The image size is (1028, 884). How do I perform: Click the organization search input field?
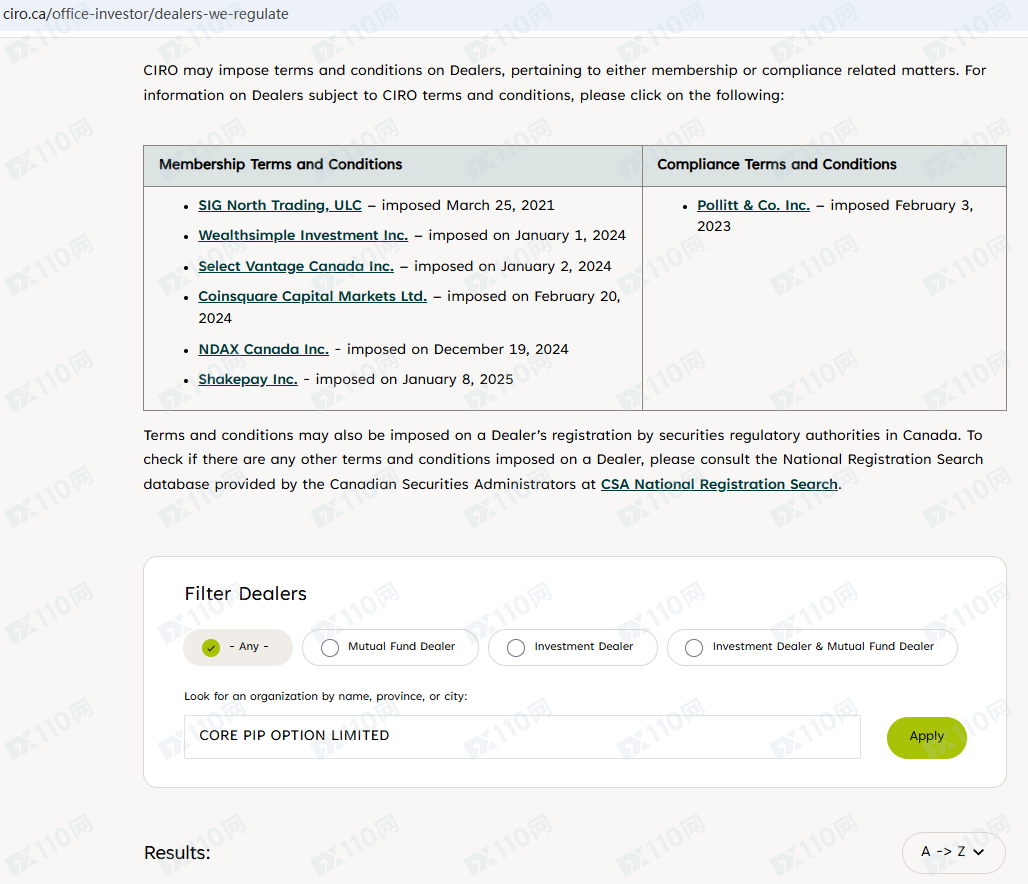[x=522, y=736]
